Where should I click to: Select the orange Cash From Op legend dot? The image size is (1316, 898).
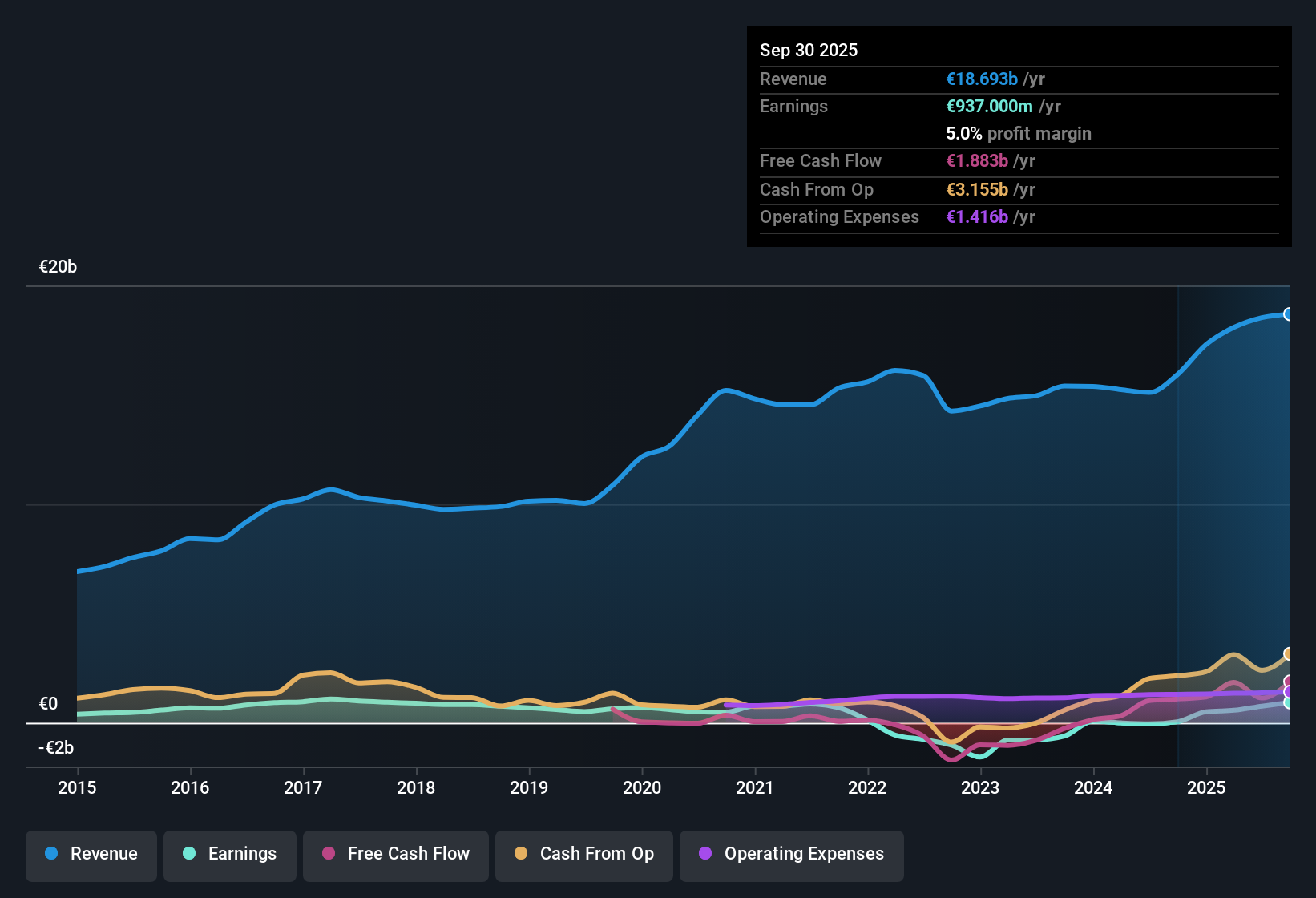tap(521, 854)
